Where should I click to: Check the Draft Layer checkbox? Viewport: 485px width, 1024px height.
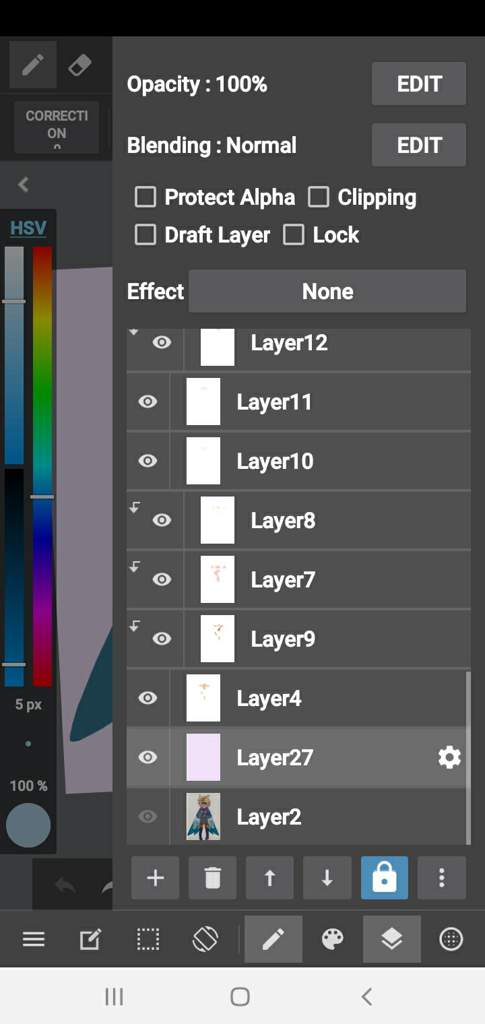(145, 235)
